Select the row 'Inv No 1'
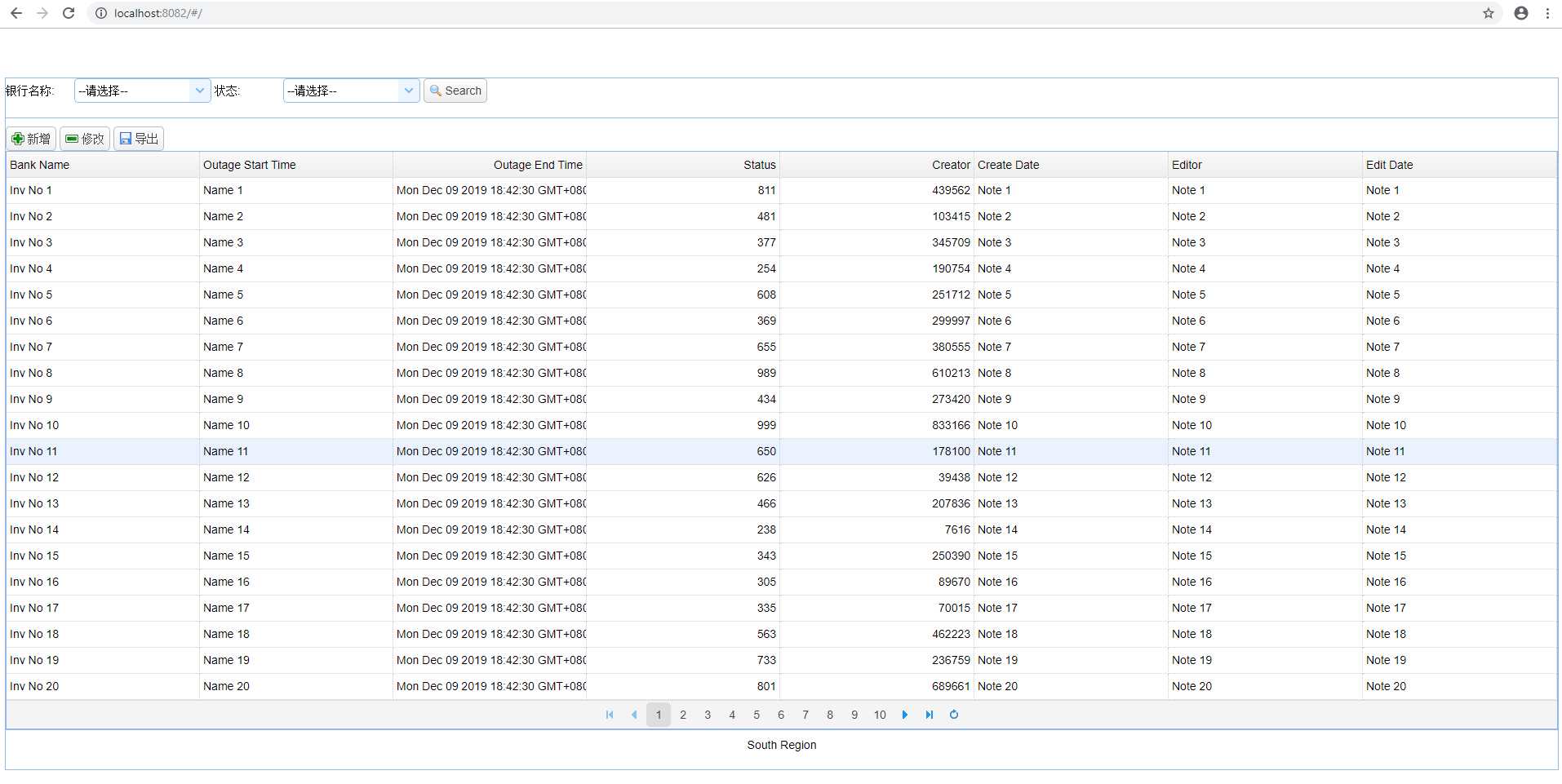 click(x=781, y=190)
